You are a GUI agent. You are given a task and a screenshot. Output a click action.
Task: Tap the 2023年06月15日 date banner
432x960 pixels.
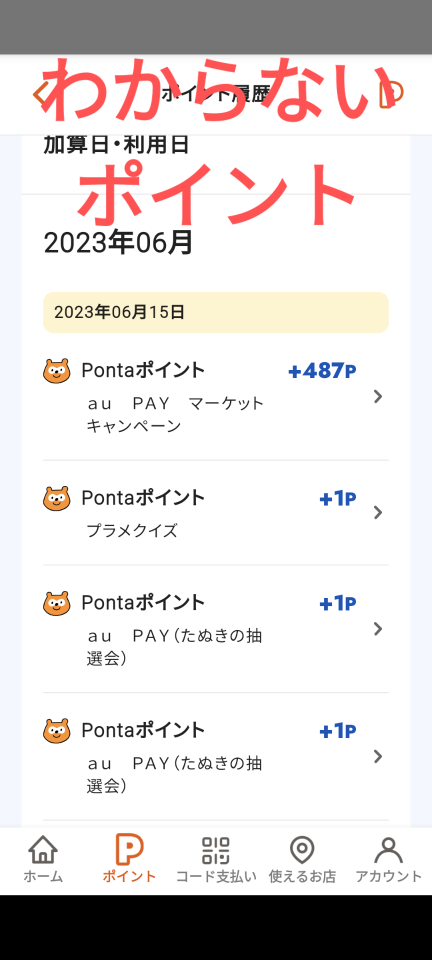[215, 312]
